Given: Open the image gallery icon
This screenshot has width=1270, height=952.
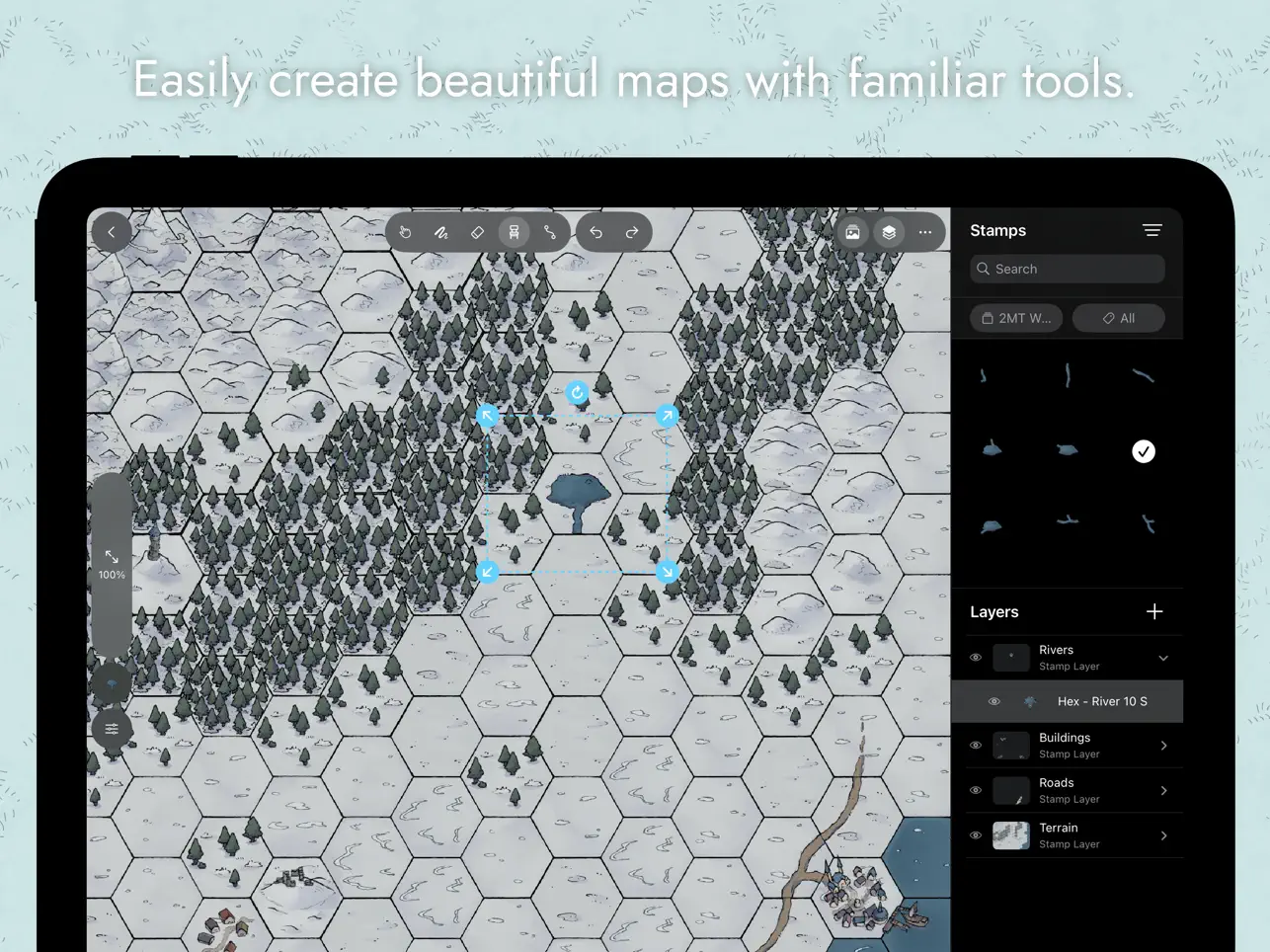Looking at the screenshot, I should click(x=851, y=232).
